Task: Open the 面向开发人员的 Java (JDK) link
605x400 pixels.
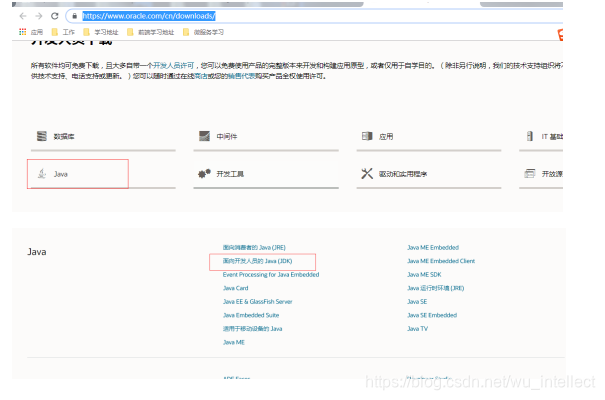Action: (257, 261)
